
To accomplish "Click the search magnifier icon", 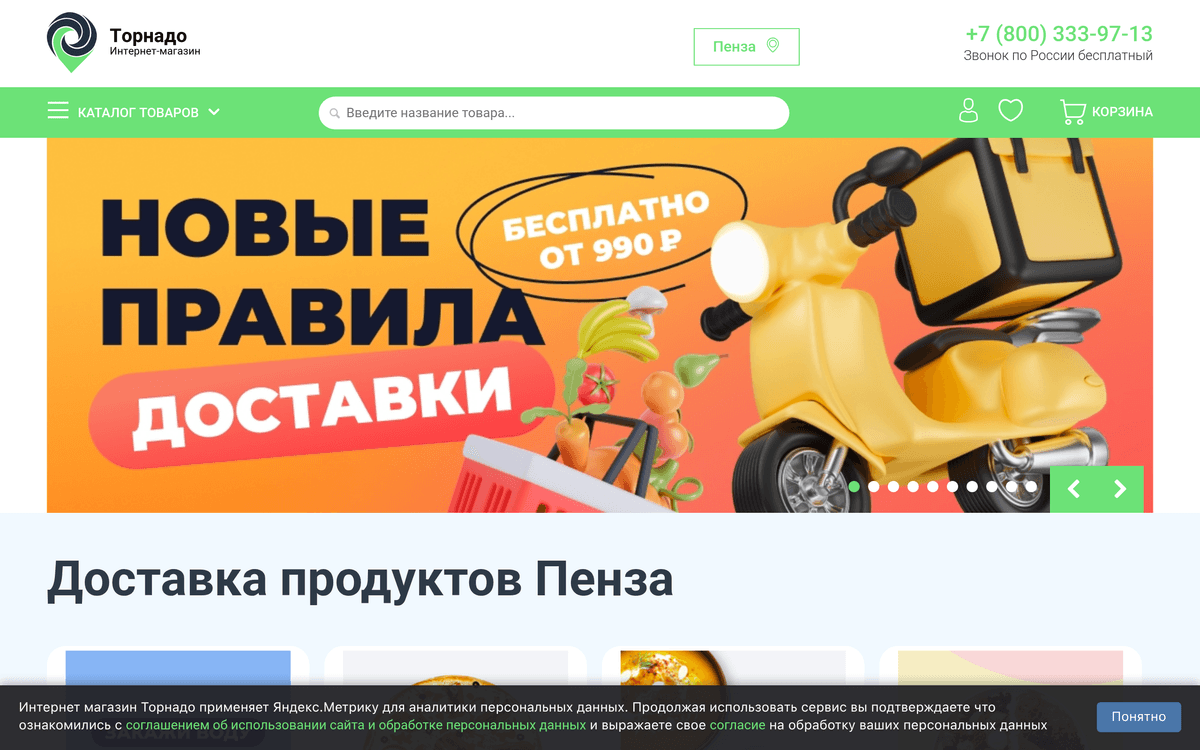I will pos(335,113).
